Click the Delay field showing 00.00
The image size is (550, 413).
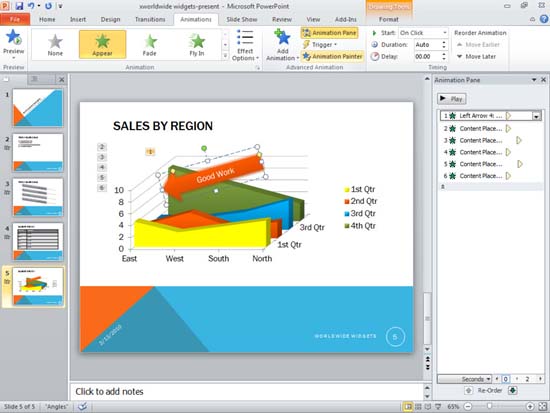(427, 56)
